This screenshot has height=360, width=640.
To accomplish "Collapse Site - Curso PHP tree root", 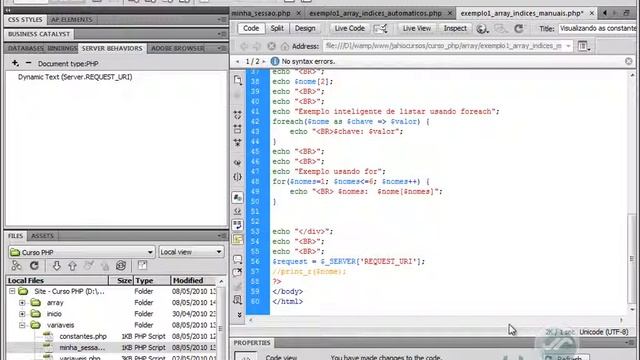I will pyautogui.click(x=12, y=291).
